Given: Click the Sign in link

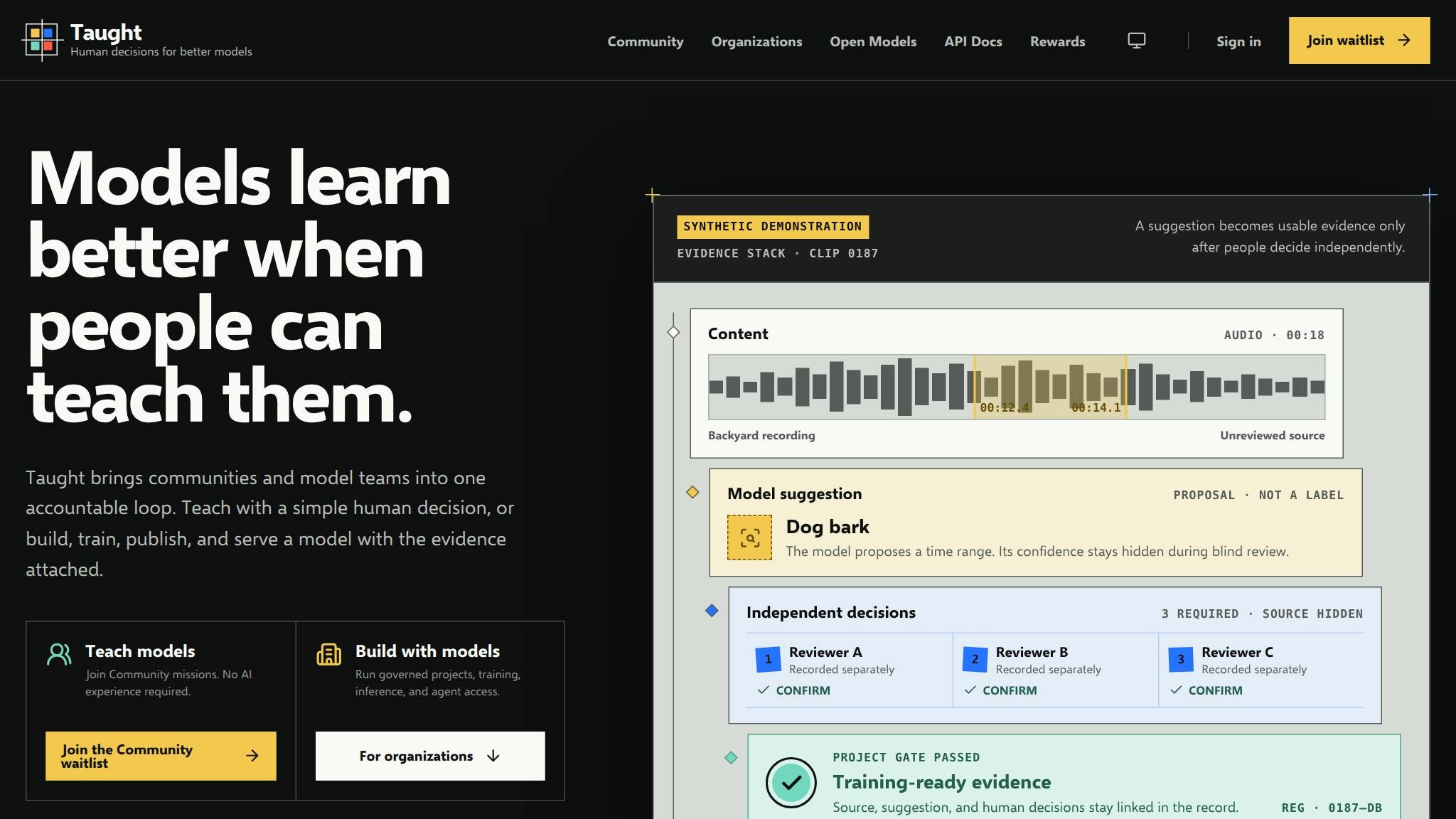Looking at the screenshot, I should [1238, 41].
